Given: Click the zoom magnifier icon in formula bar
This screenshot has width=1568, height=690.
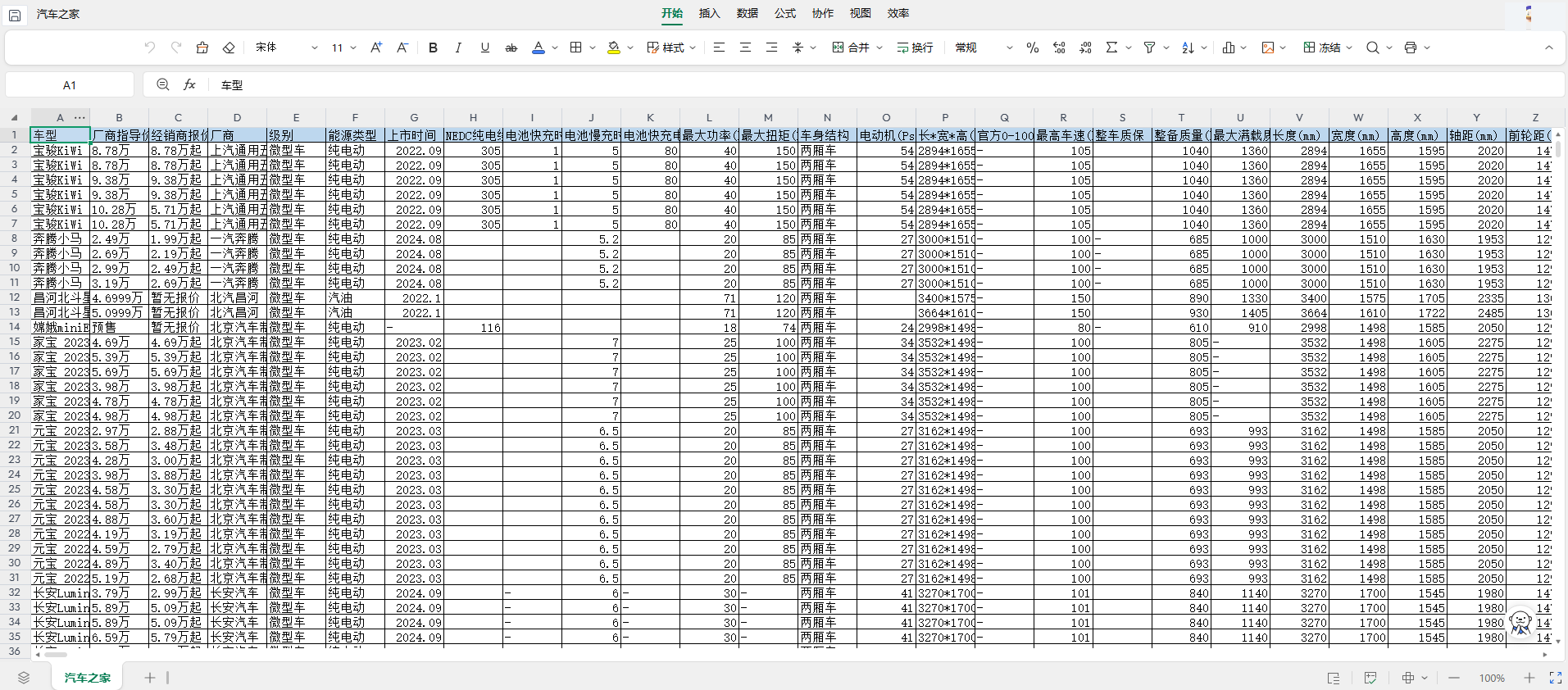Looking at the screenshot, I should point(163,84).
